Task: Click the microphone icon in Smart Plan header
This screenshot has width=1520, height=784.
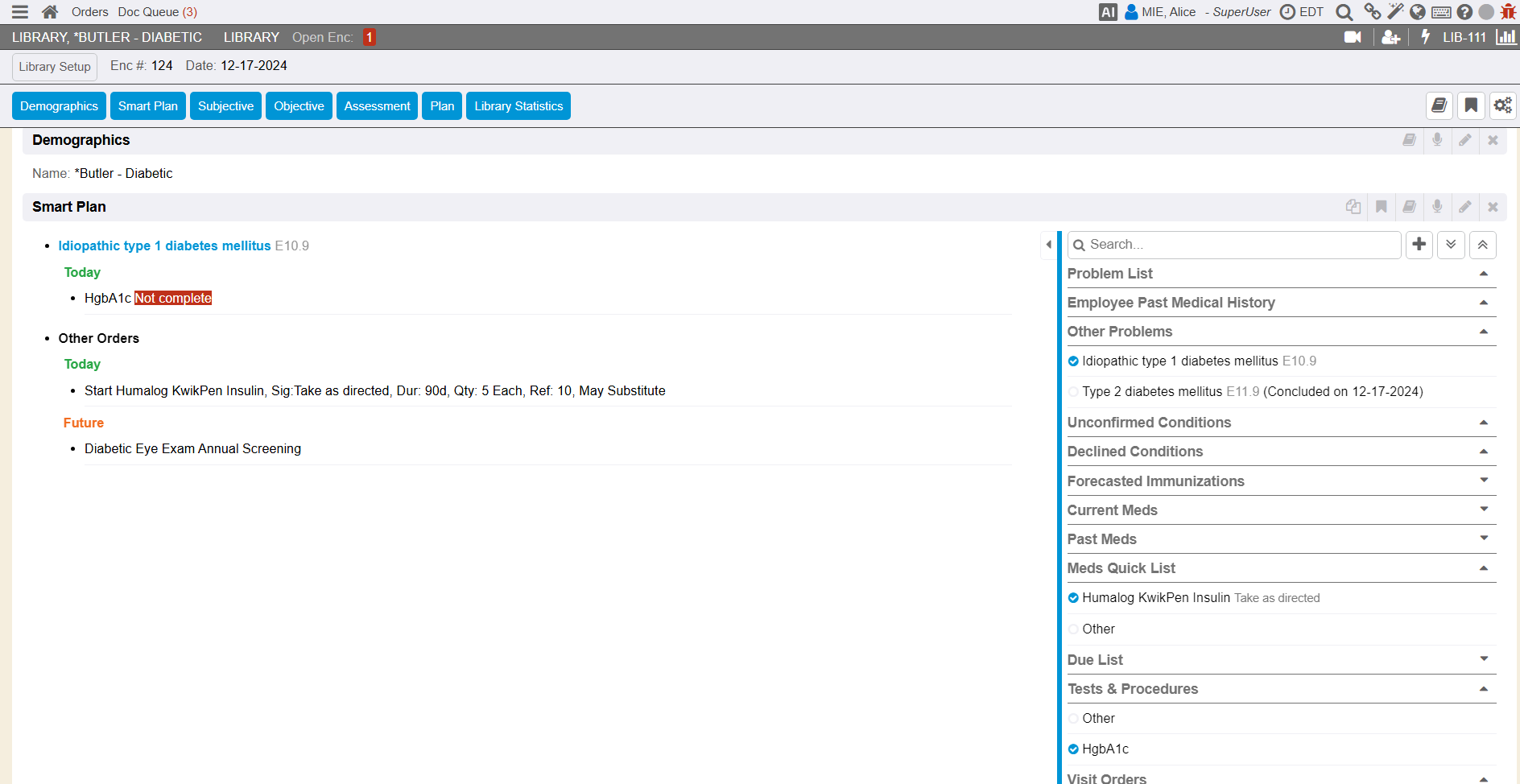Action: 1437,207
